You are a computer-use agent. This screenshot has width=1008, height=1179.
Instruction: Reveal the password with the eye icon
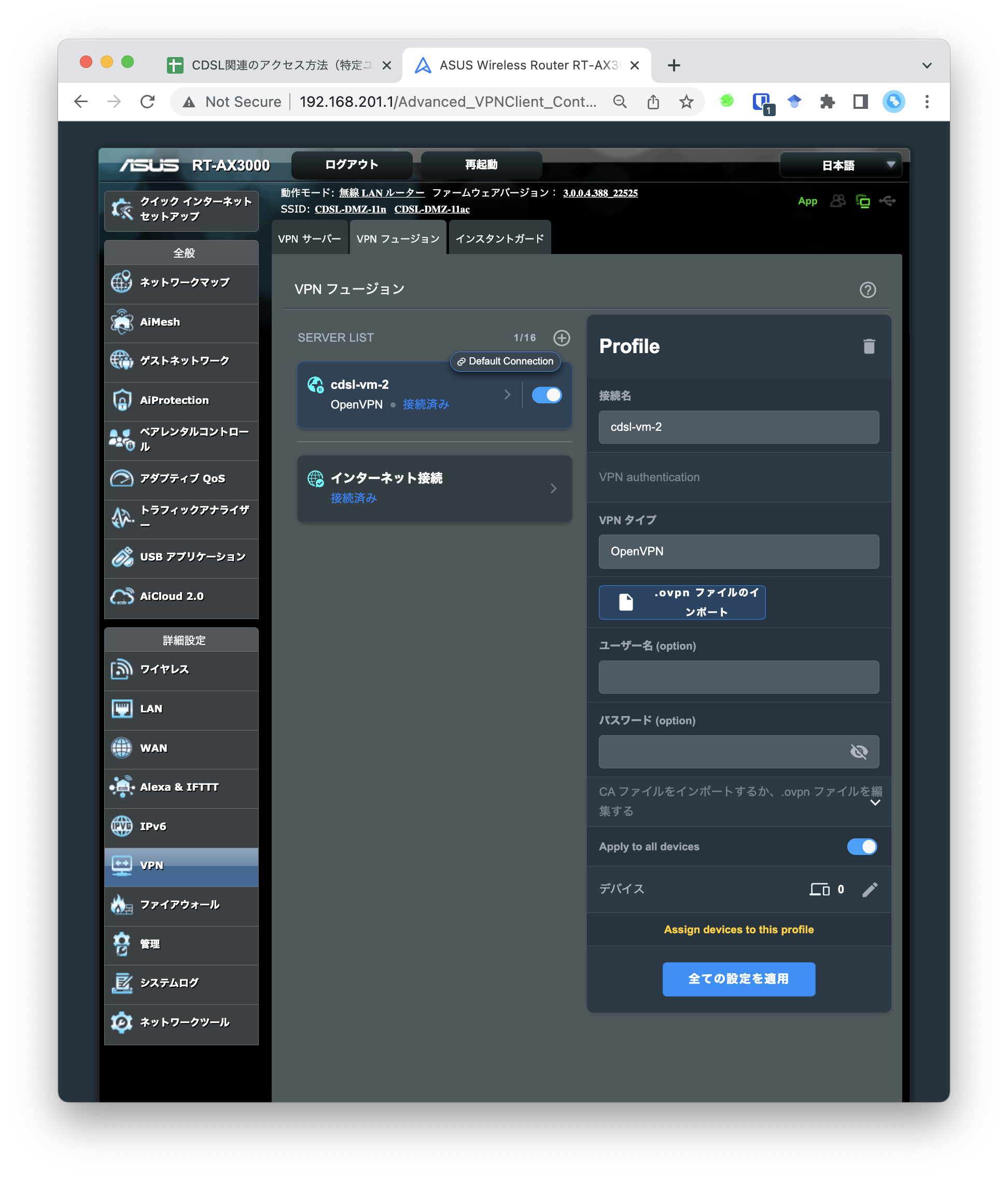click(859, 751)
